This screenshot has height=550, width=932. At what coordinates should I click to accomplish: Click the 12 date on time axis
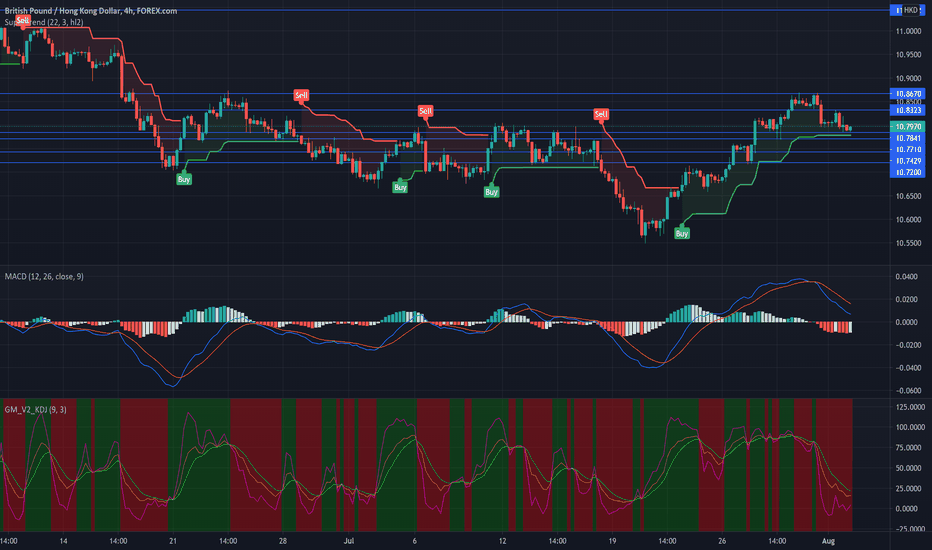502,541
